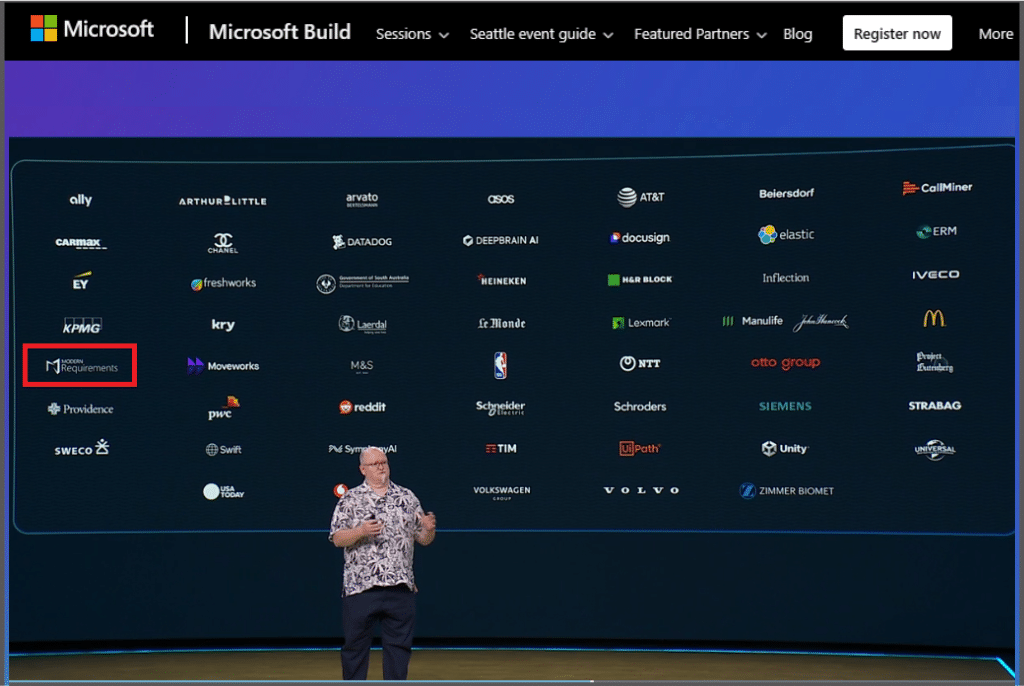The width and height of the screenshot is (1024, 686).
Task: Click the KPMG logo
Action: [82, 325]
